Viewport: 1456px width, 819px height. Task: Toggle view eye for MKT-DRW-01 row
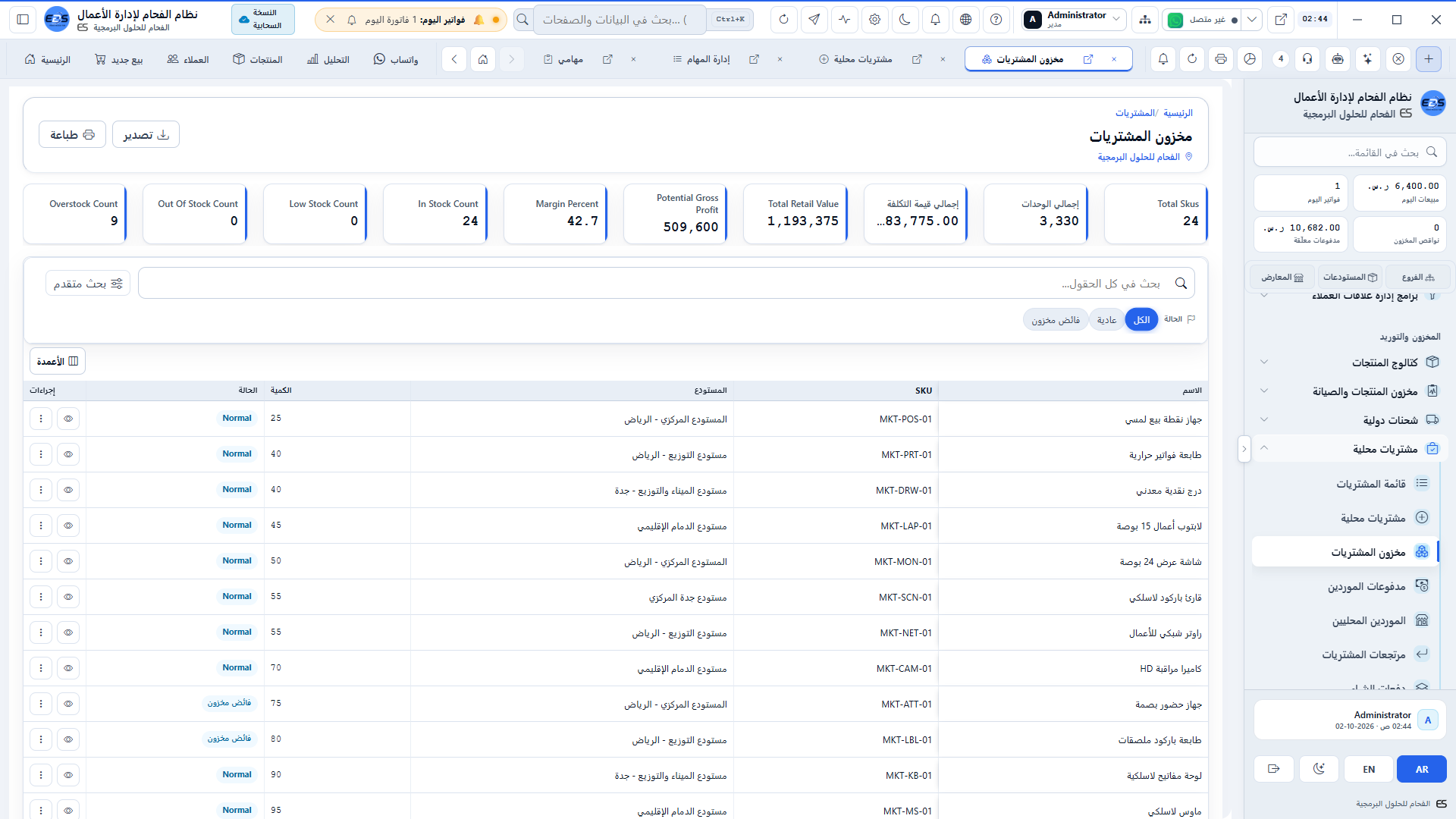[x=68, y=490]
